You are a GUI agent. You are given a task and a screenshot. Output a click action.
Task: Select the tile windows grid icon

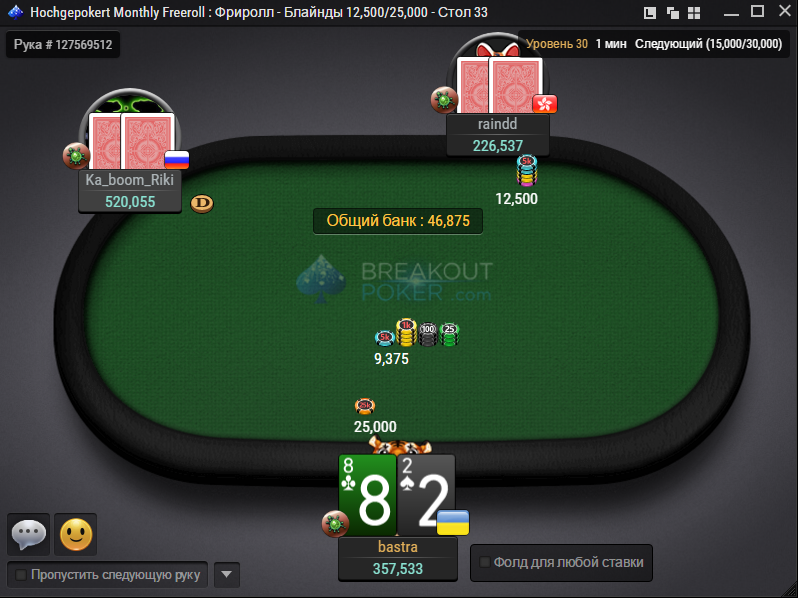tap(694, 13)
